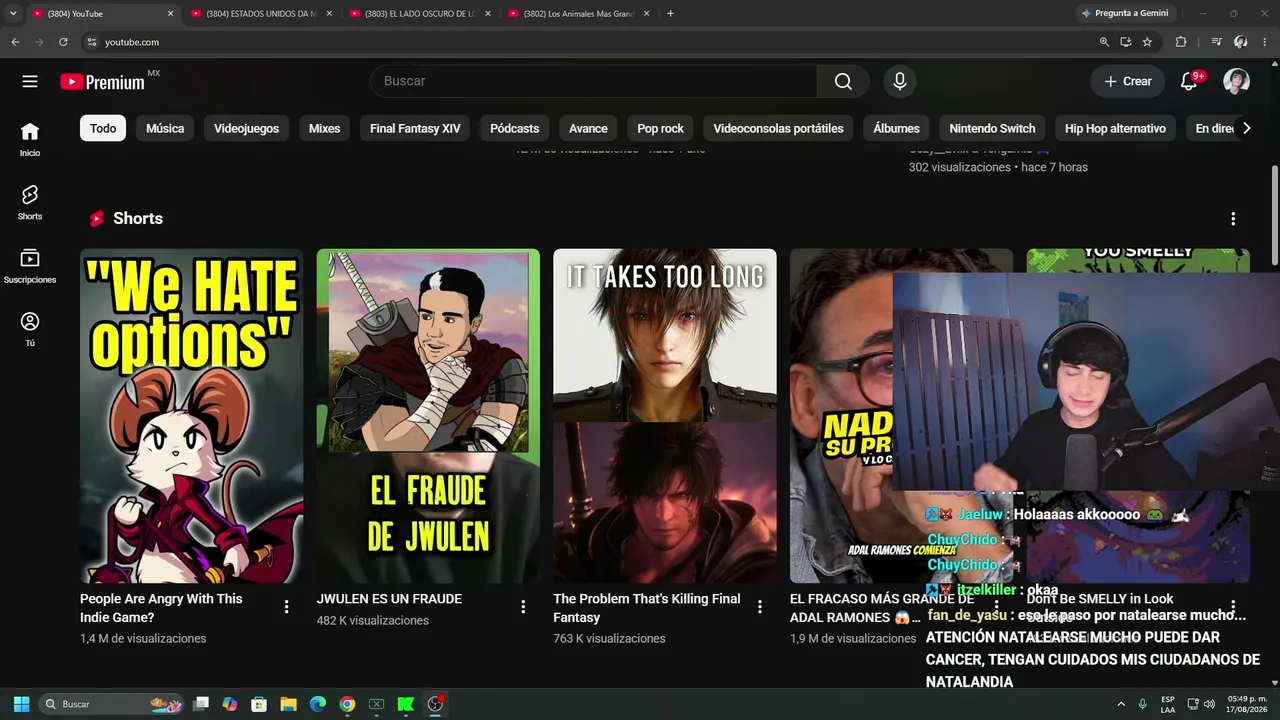Launch Microsoft Edge from the taskbar

click(317, 704)
